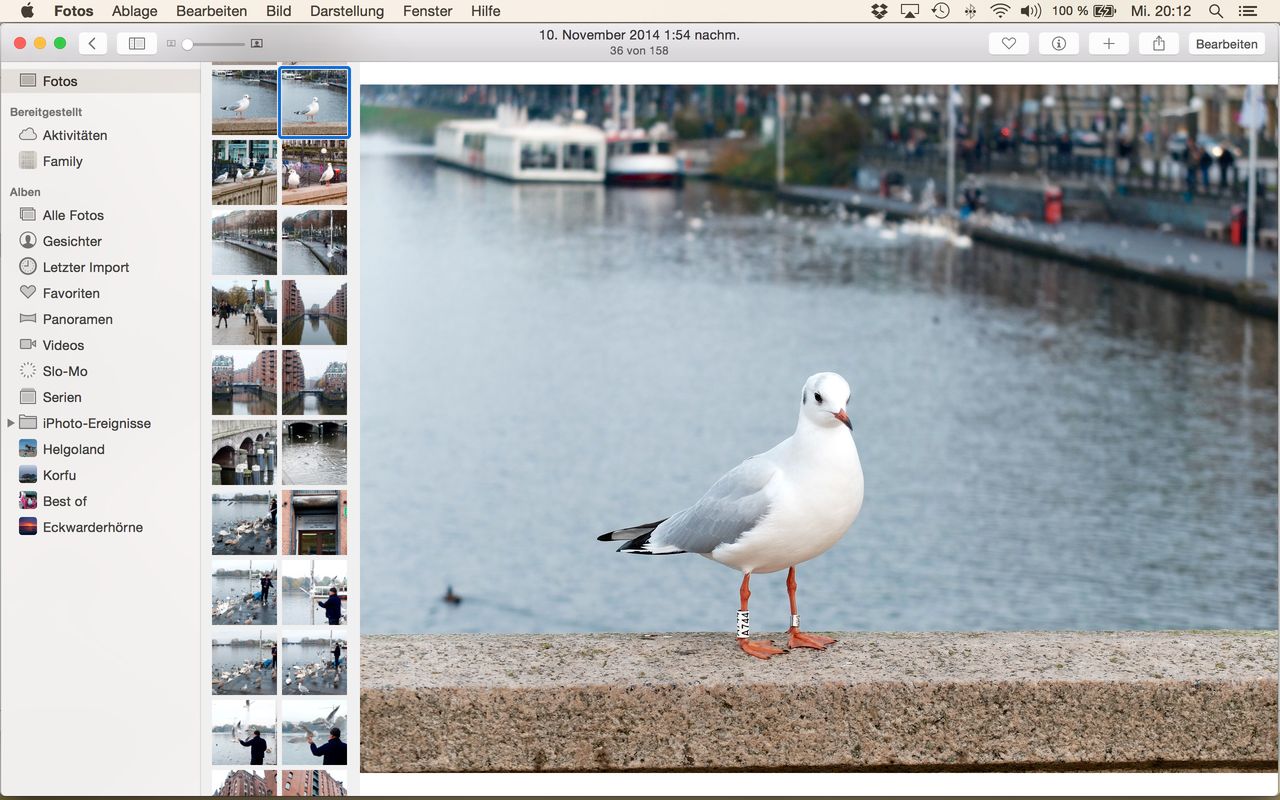Open Time Machine menu bar icon

click(x=940, y=11)
